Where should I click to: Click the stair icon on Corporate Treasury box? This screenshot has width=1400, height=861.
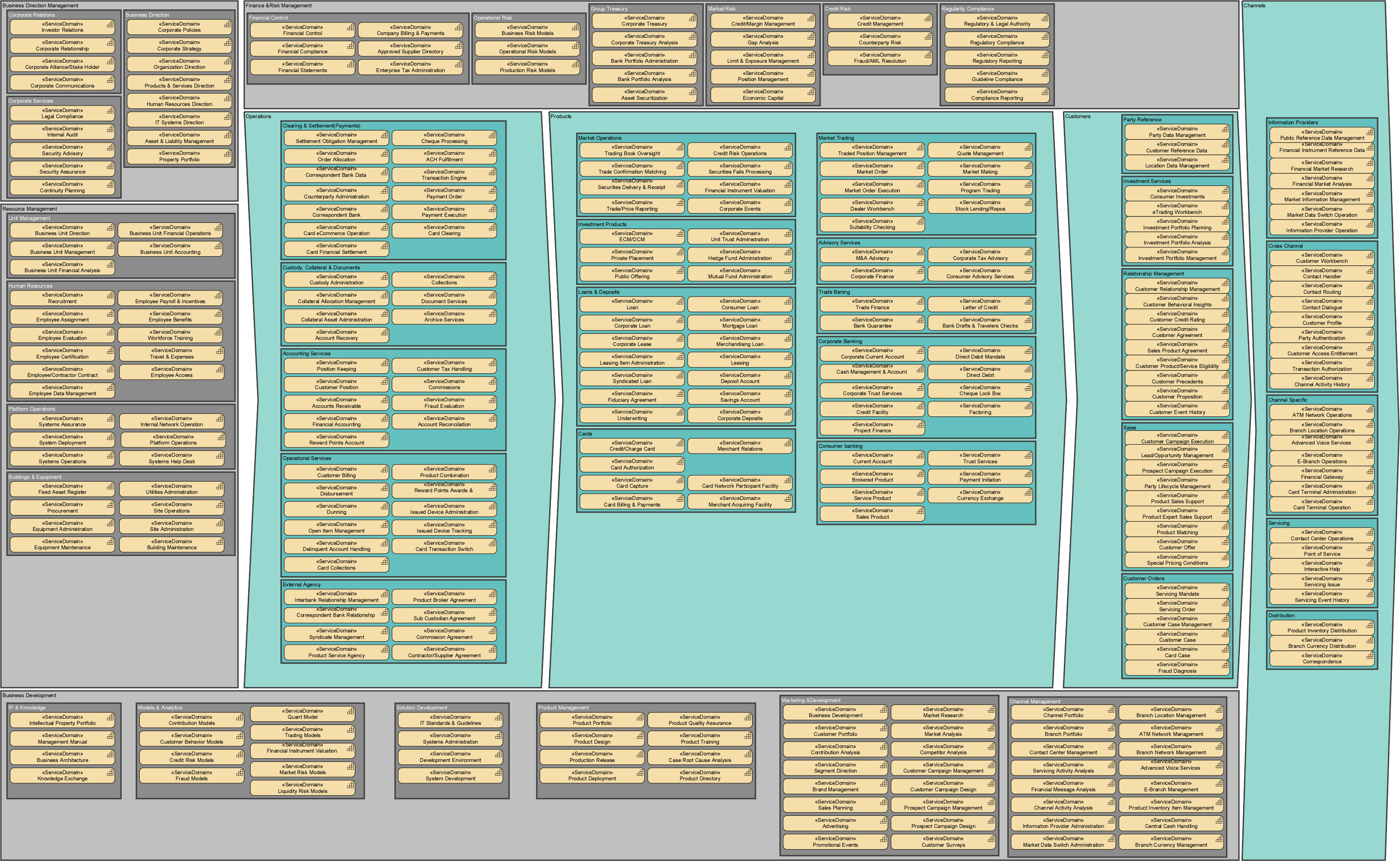(x=692, y=18)
